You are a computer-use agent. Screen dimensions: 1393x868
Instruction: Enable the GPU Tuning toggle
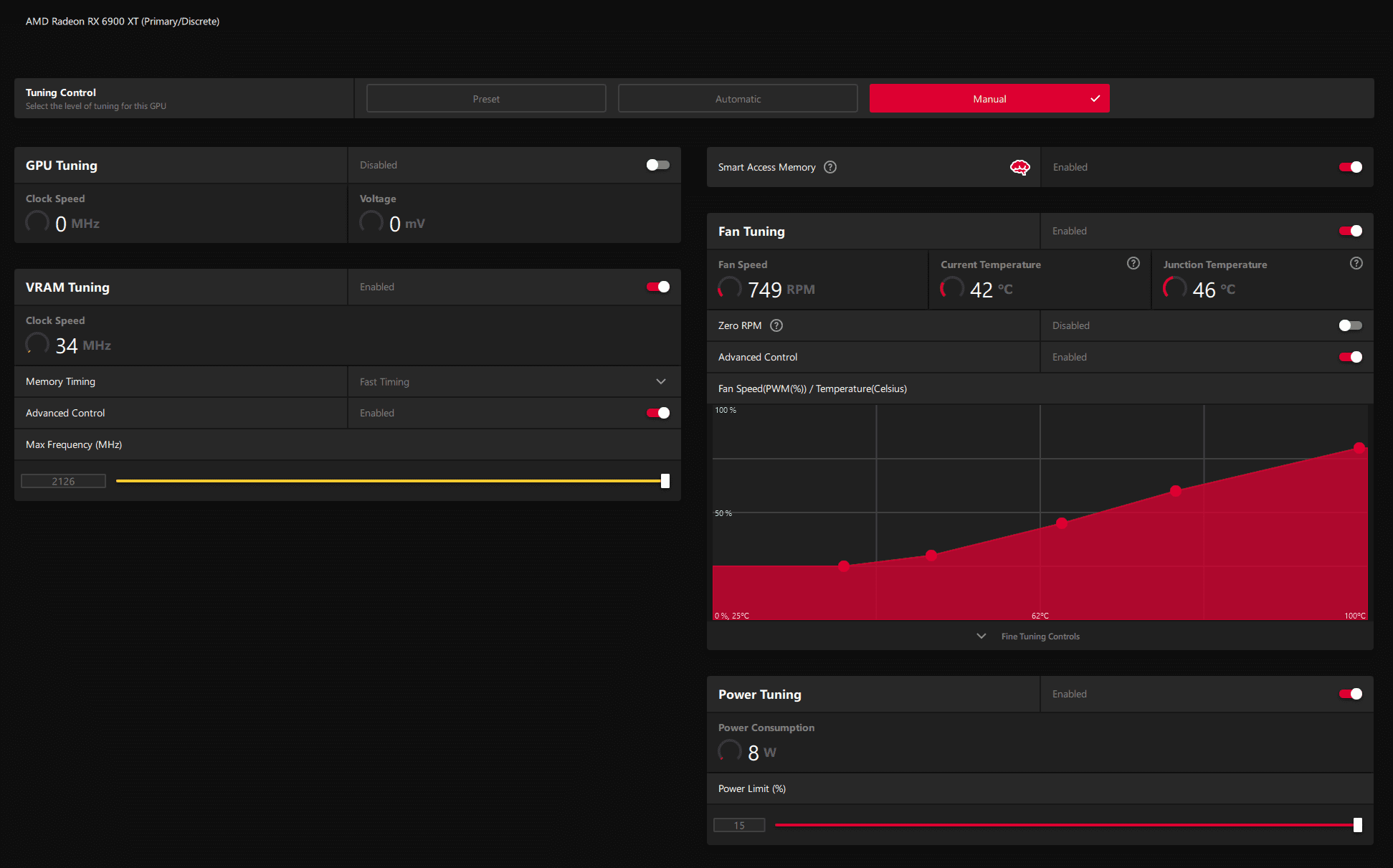pos(657,165)
